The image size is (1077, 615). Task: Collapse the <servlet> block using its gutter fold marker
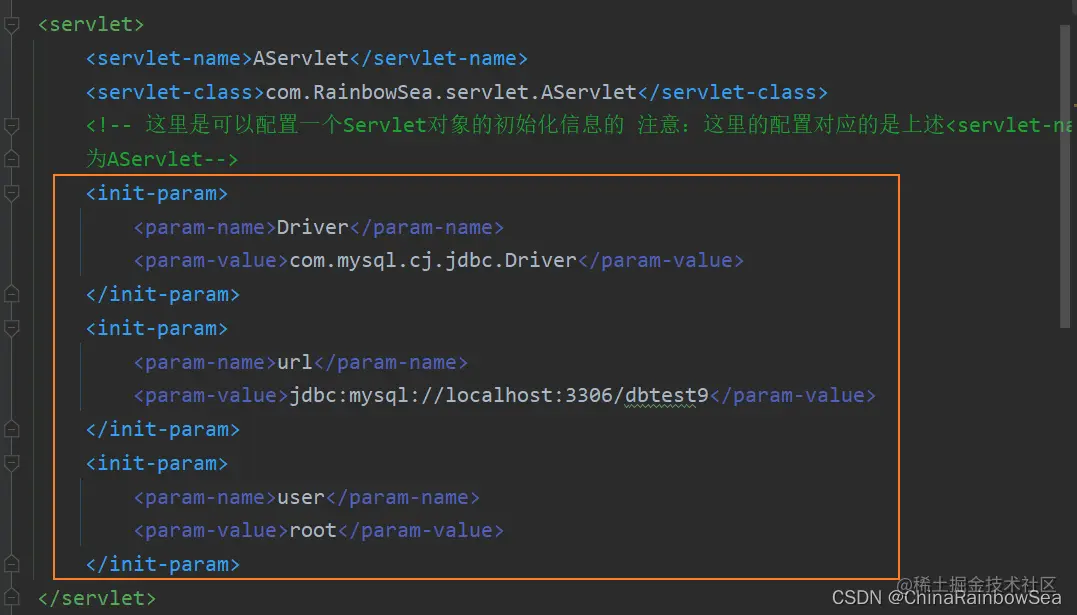tap(12, 25)
